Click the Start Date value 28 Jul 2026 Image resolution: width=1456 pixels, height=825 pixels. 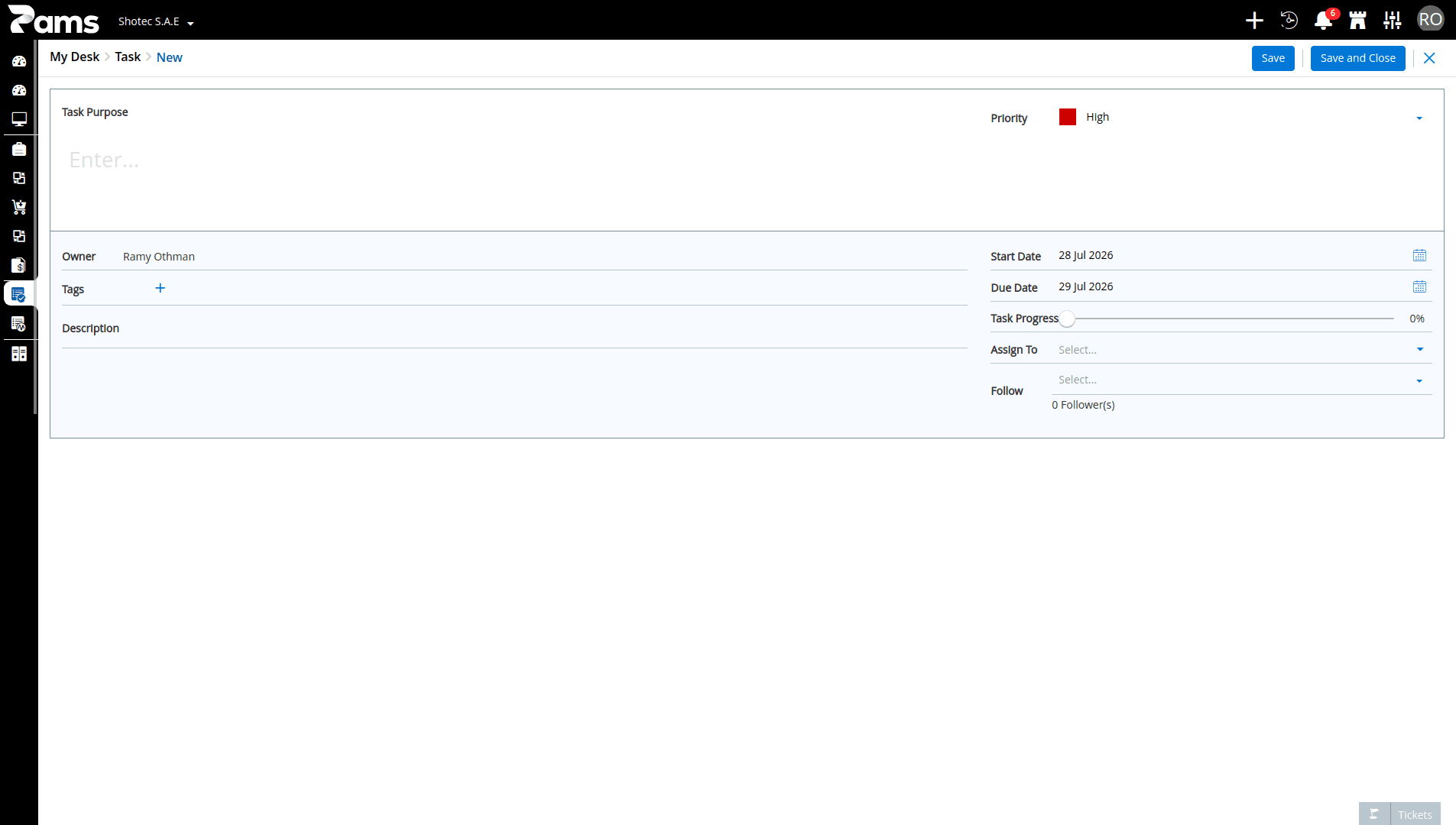click(1085, 255)
